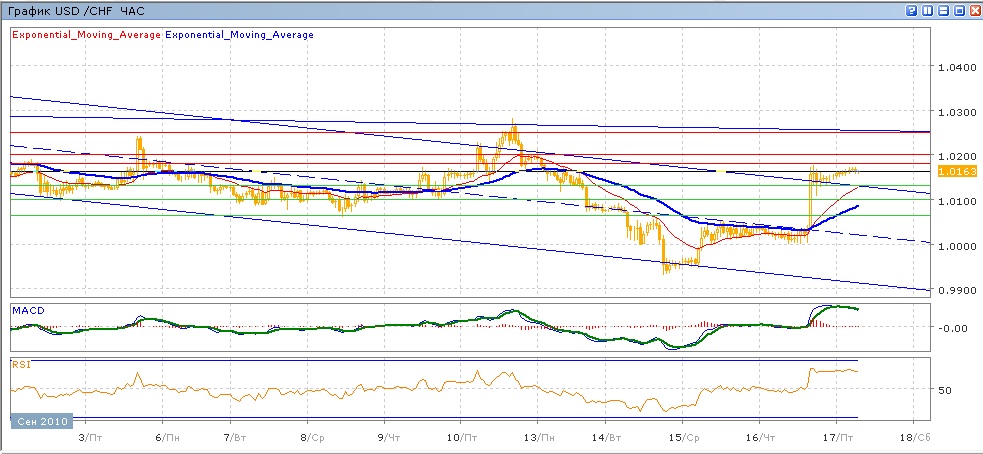
Task: Select the RSI indicator label
Action: tap(19, 365)
